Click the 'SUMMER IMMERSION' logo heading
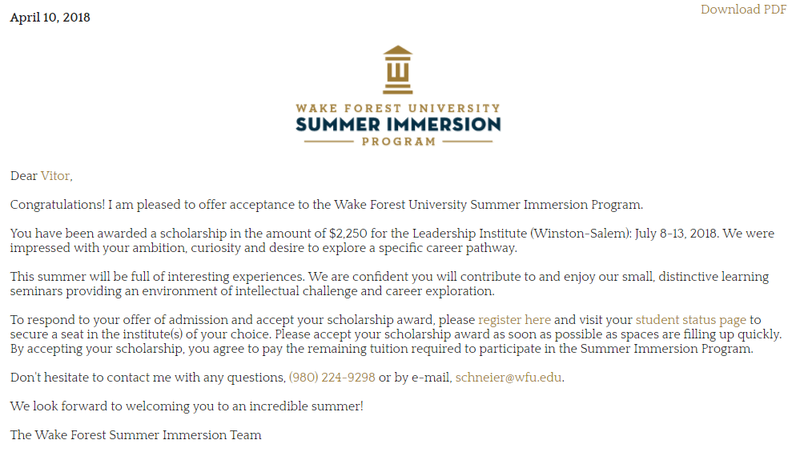Screen dimensions: 800x452 398,124
